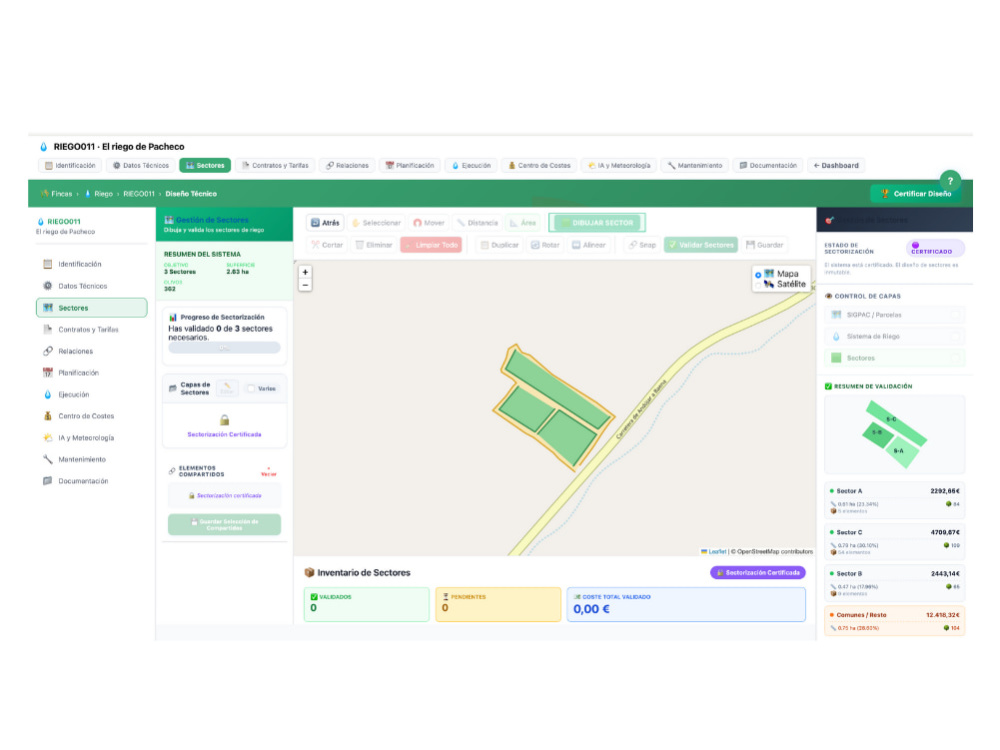Screen dimensions: 1000x750
Task: Zoom in on the map
Action: click(305, 272)
